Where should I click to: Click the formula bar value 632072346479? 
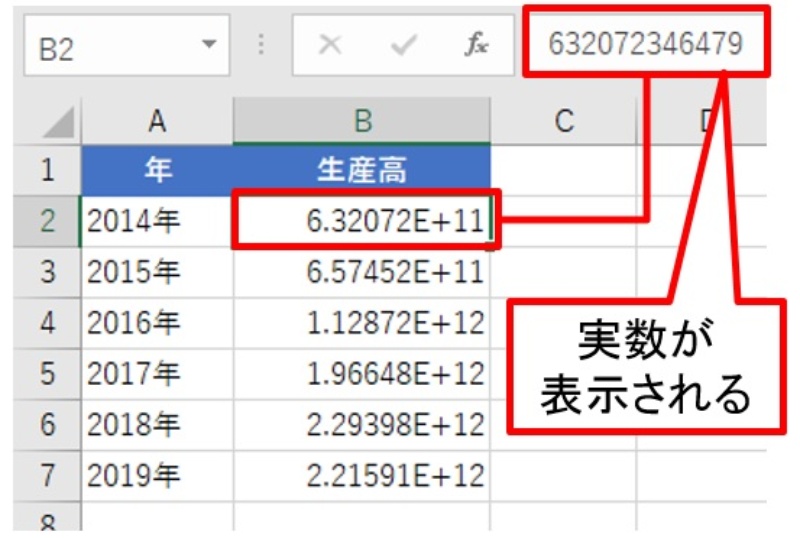click(645, 44)
